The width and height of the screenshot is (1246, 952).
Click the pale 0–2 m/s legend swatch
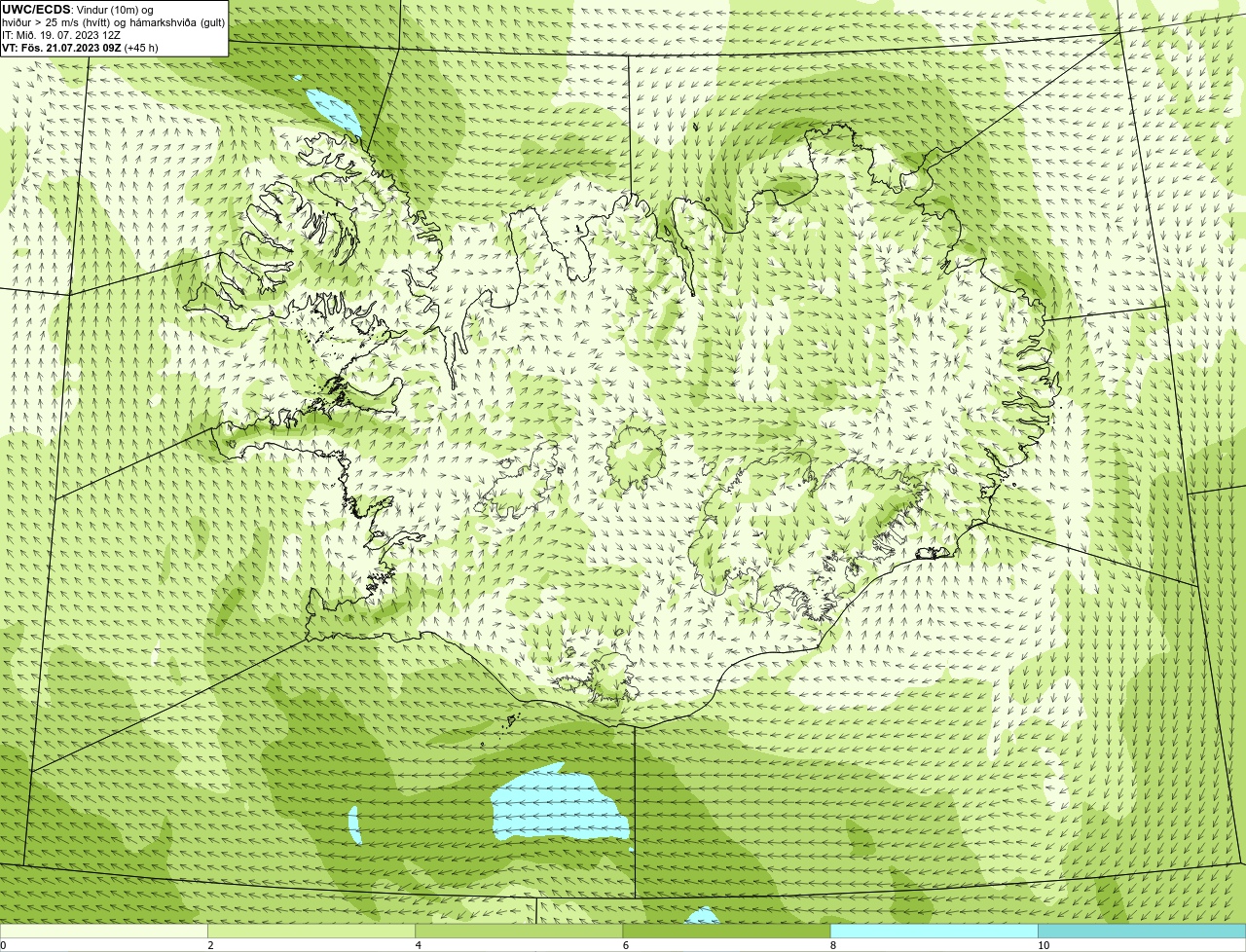tap(104, 931)
